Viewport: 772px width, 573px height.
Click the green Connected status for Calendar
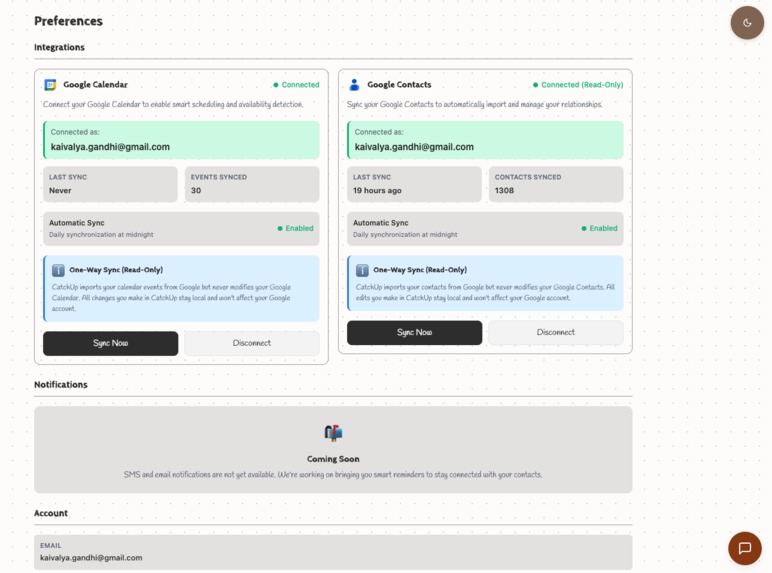pyautogui.click(x=296, y=85)
